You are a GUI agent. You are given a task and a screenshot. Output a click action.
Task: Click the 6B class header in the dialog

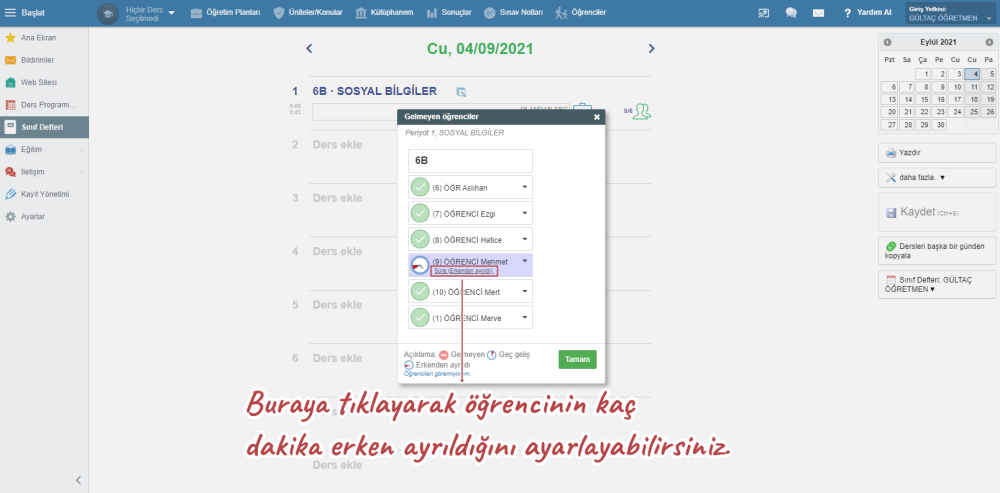coord(471,161)
